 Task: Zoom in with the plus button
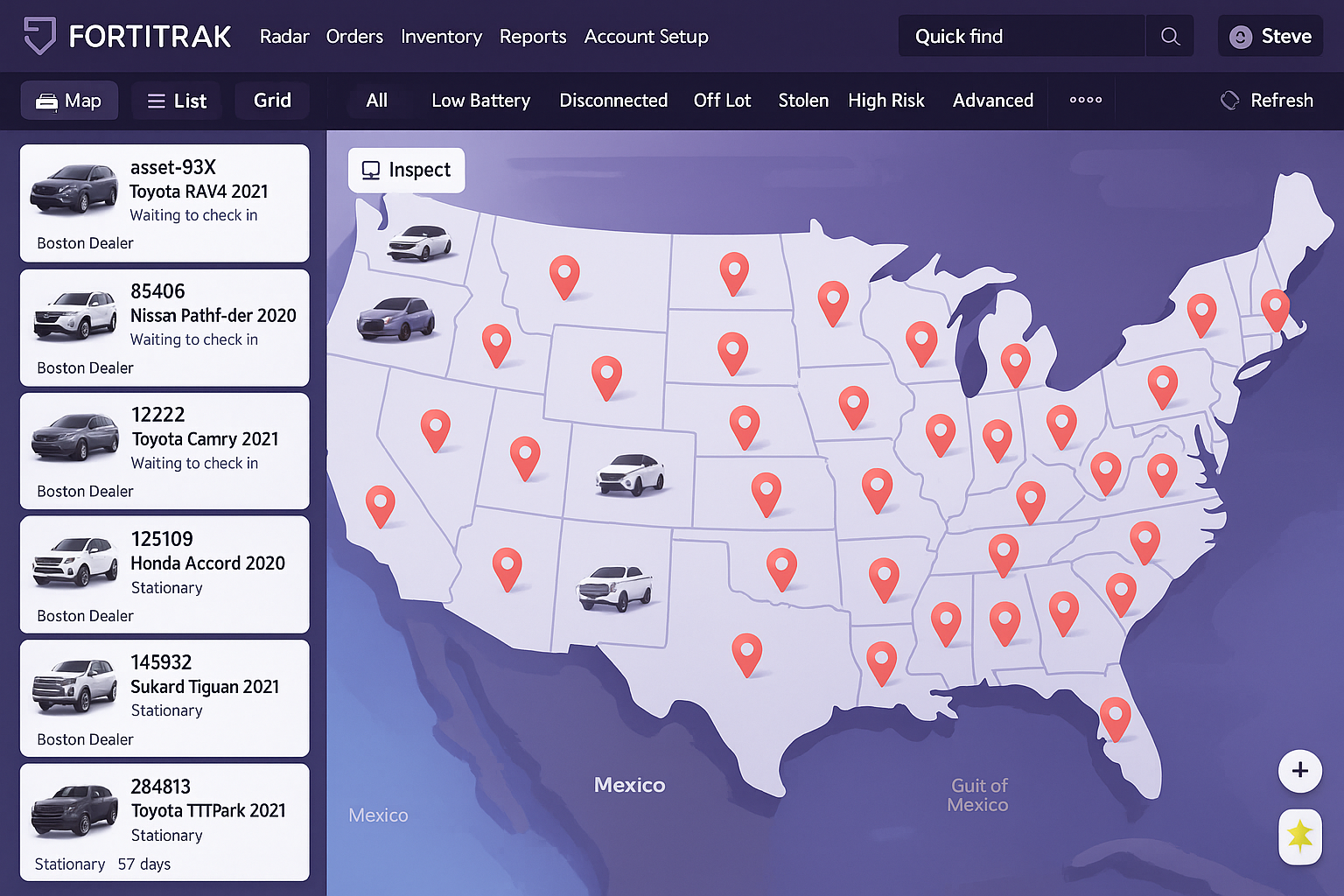pyautogui.click(x=1299, y=771)
